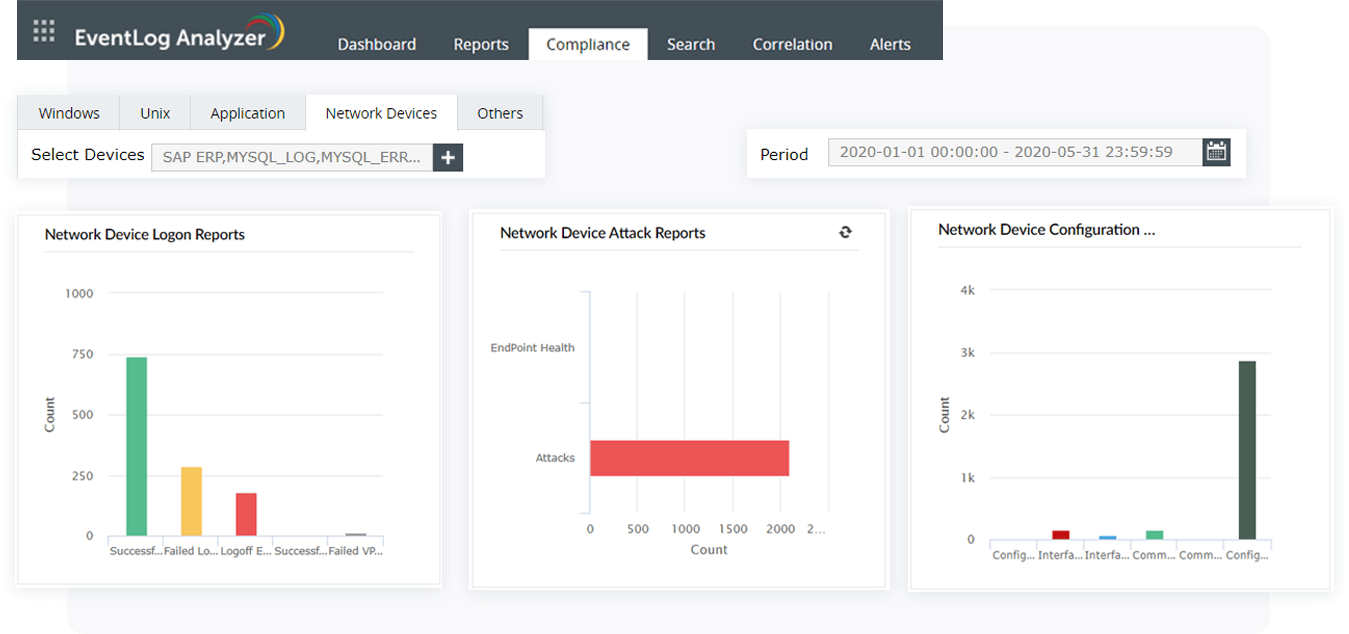The height and width of the screenshot is (634, 1349).
Task: Go to the Search tab
Action: 690,44
